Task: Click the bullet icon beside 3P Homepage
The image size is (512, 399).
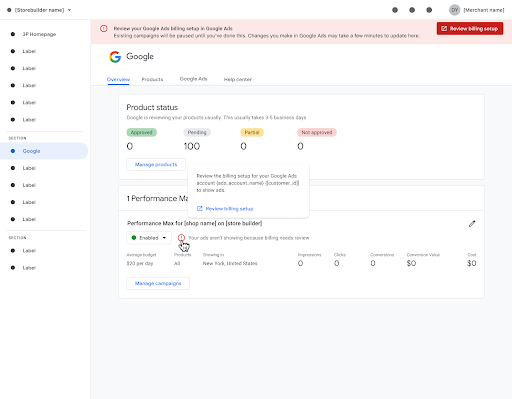Action: pos(13,34)
